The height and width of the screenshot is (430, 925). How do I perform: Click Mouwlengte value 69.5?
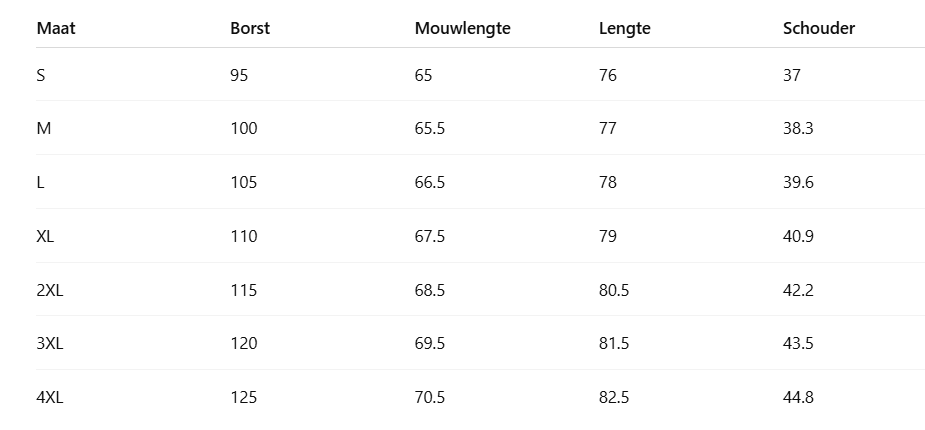429,343
